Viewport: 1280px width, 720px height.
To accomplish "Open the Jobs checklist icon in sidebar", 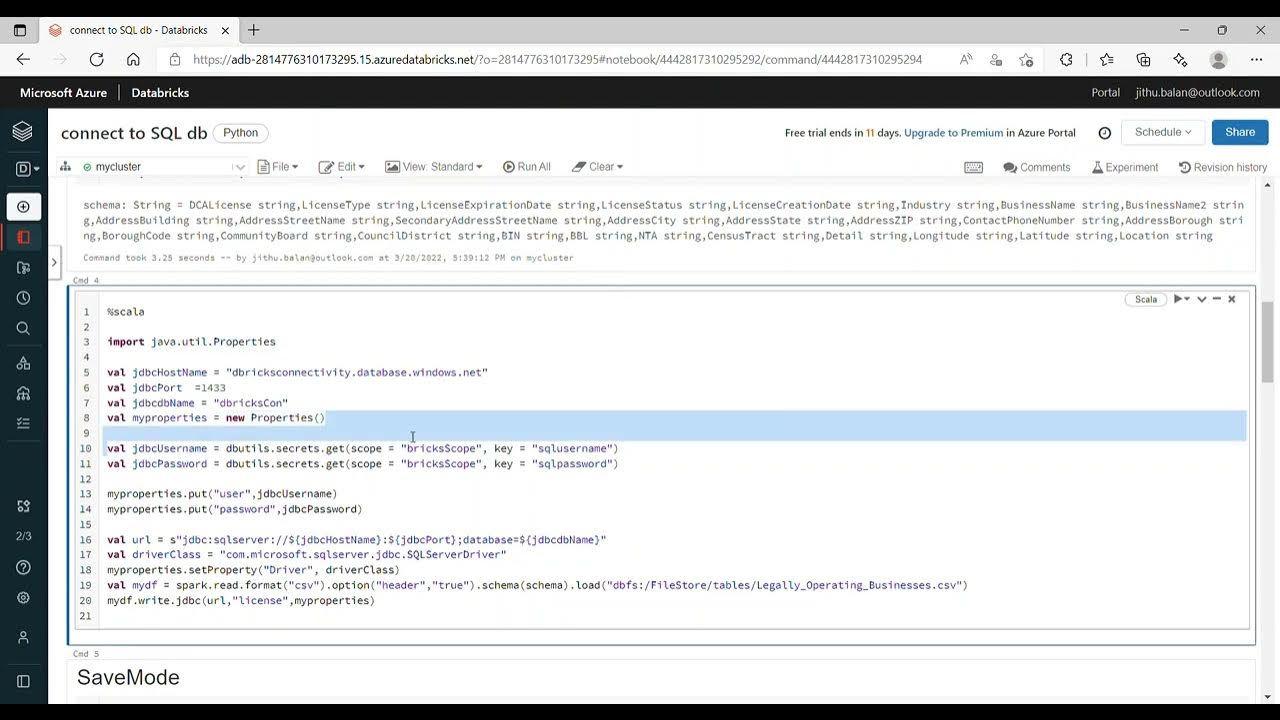I will pyautogui.click(x=23, y=423).
